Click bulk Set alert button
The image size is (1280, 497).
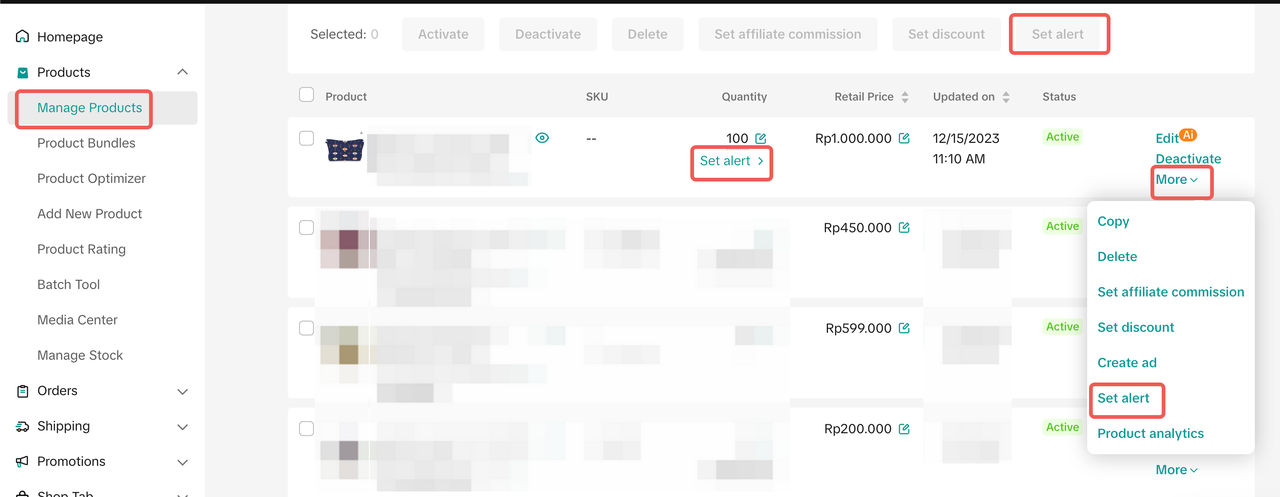coord(1058,34)
